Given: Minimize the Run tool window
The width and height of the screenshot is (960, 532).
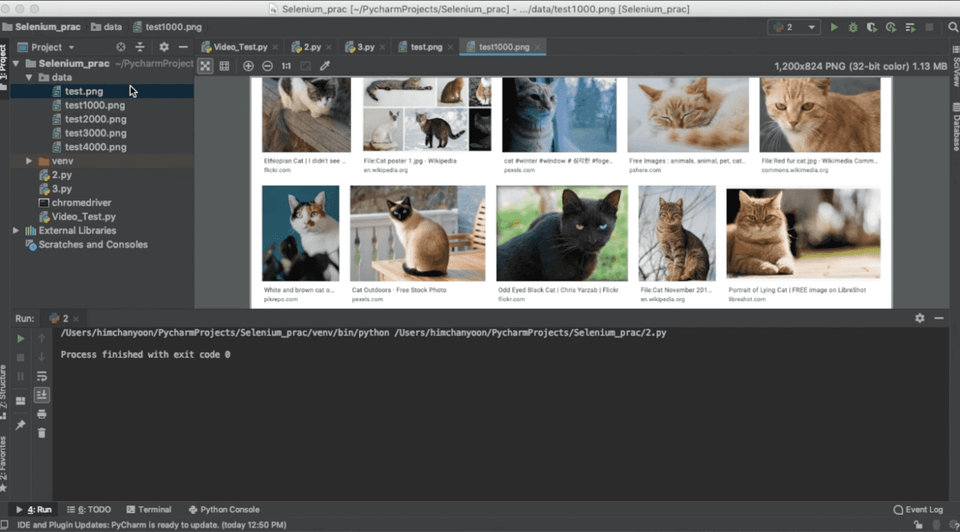Looking at the screenshot, I should pos(939,318).
